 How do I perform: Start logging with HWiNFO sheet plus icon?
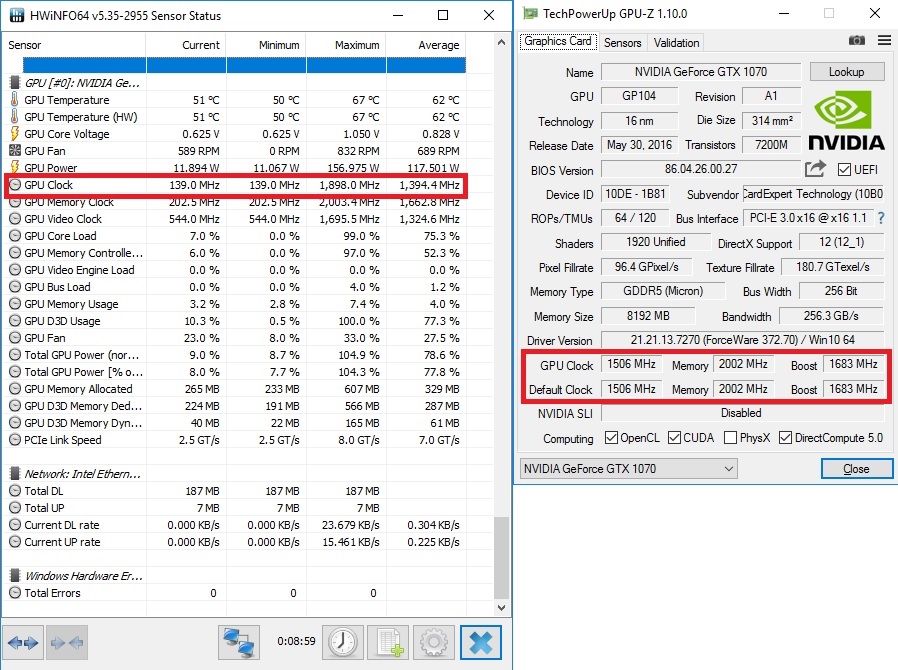(x=388, y=643)
